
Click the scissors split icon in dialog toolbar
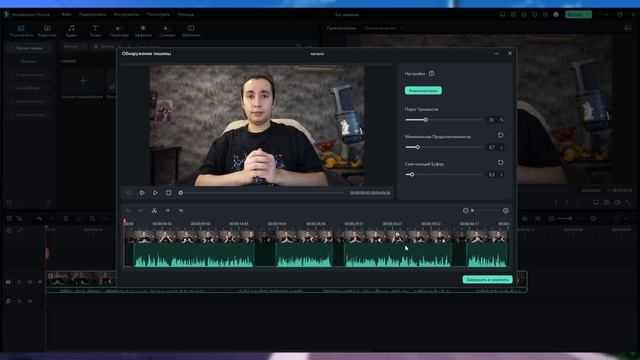coord(154,211)
